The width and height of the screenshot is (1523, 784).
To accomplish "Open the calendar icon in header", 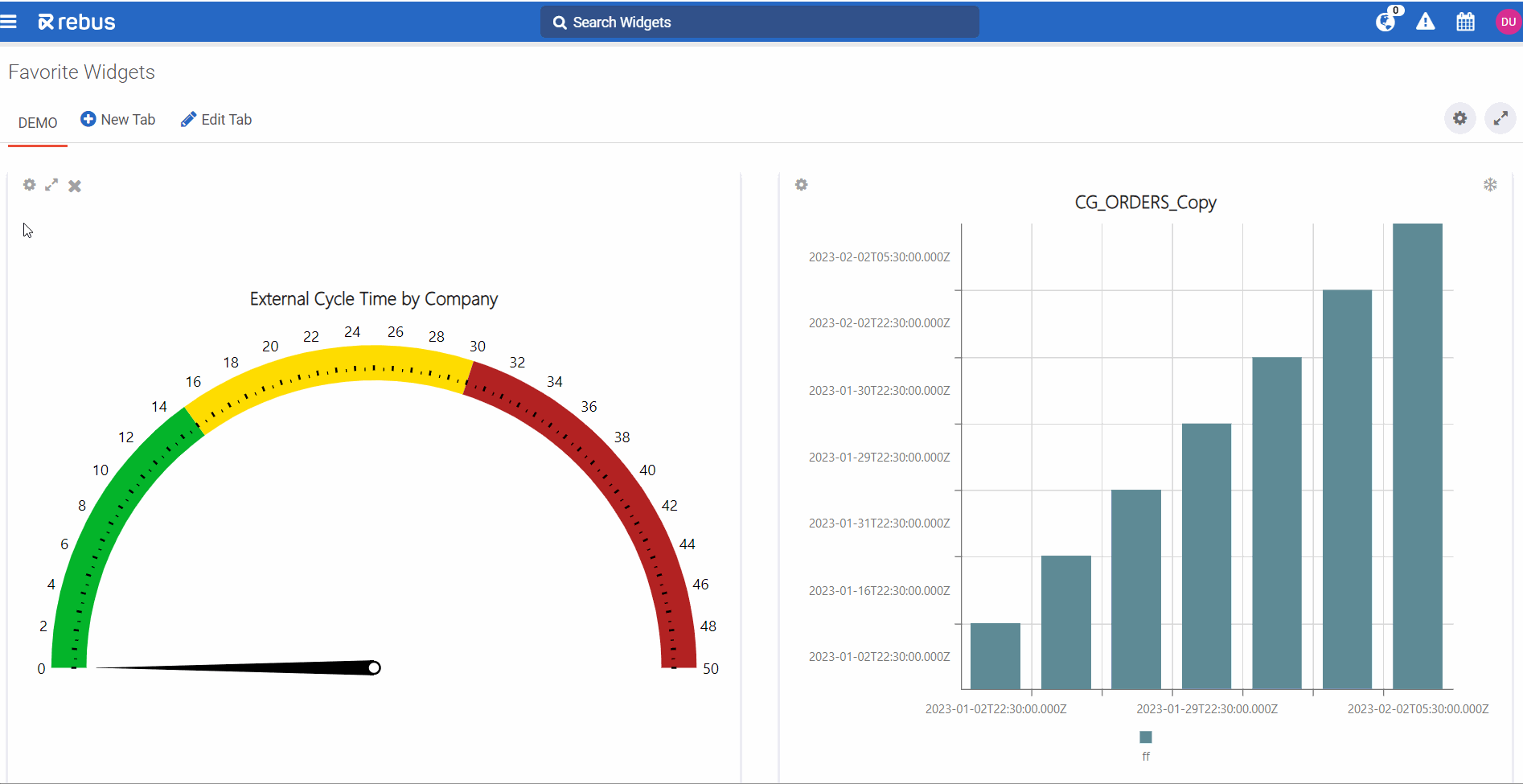I will pyautogui.click(x=1465, y=22).
